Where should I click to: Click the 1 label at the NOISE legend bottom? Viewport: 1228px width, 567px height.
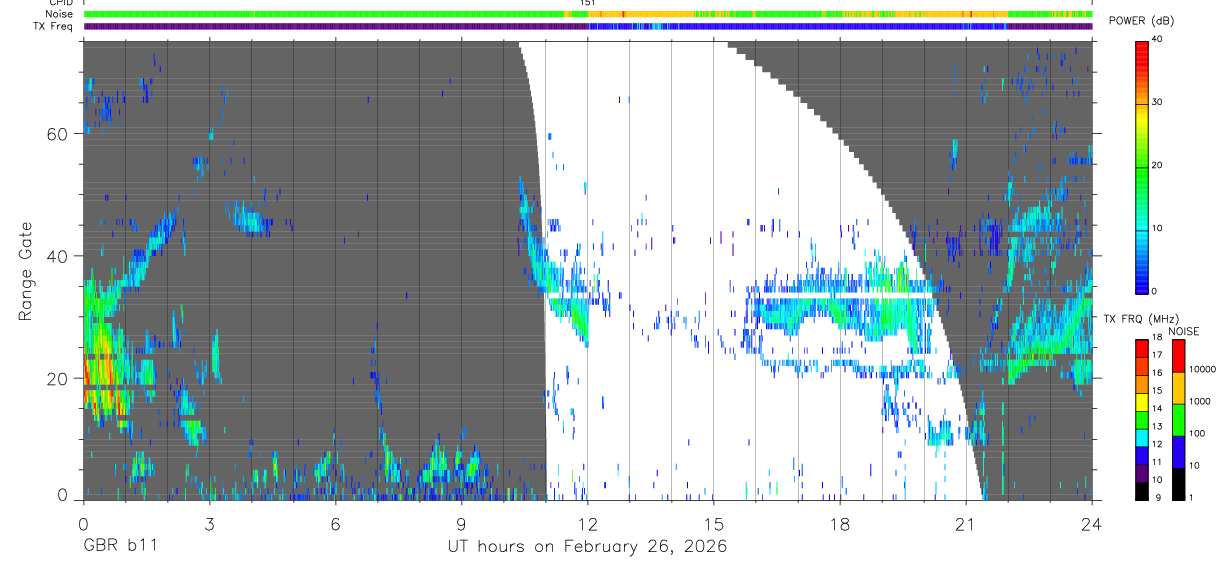pos(1191,497)
